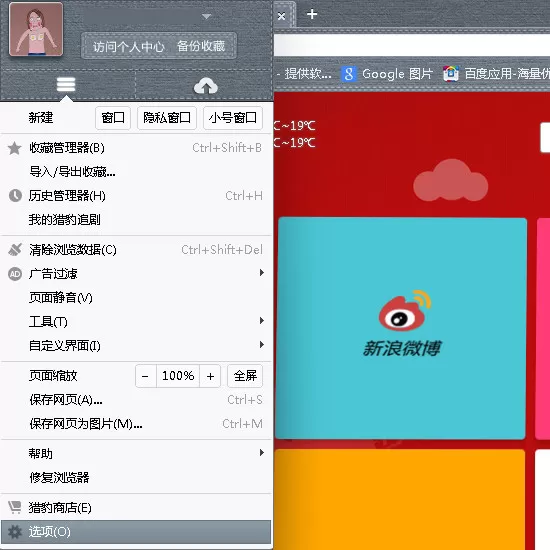Open 收藏管理器(B)

tap(136, 148)
